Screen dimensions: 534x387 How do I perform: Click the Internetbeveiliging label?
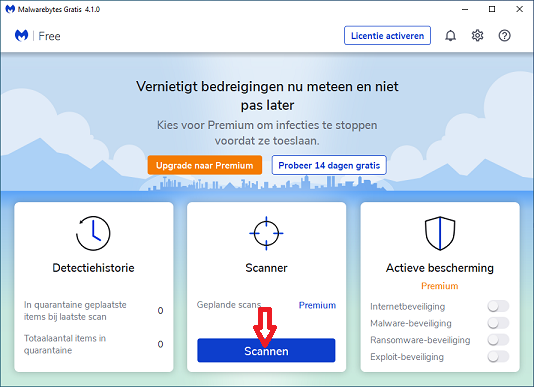pos(408,307)
